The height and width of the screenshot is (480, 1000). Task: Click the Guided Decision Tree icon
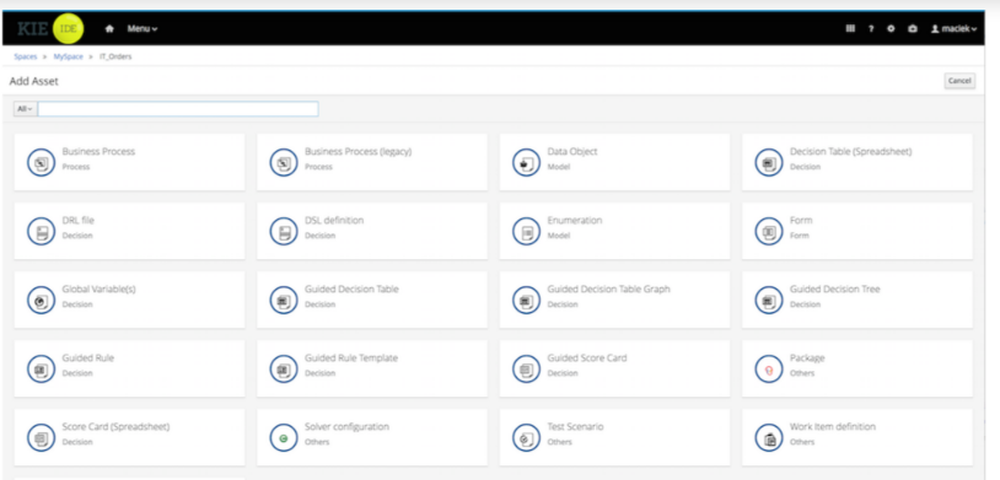(769, 300)
